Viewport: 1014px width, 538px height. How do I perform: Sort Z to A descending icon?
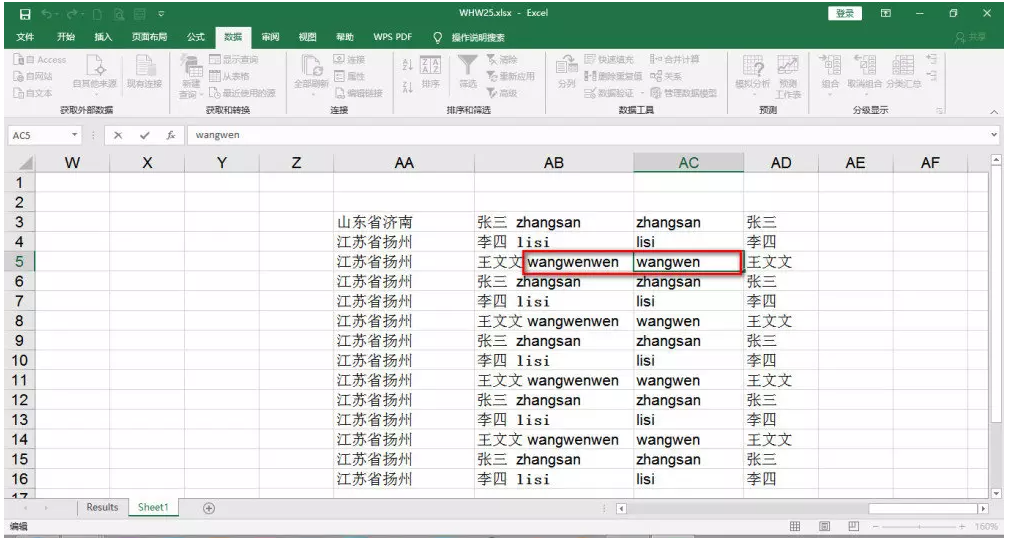[x=407, y=87]
